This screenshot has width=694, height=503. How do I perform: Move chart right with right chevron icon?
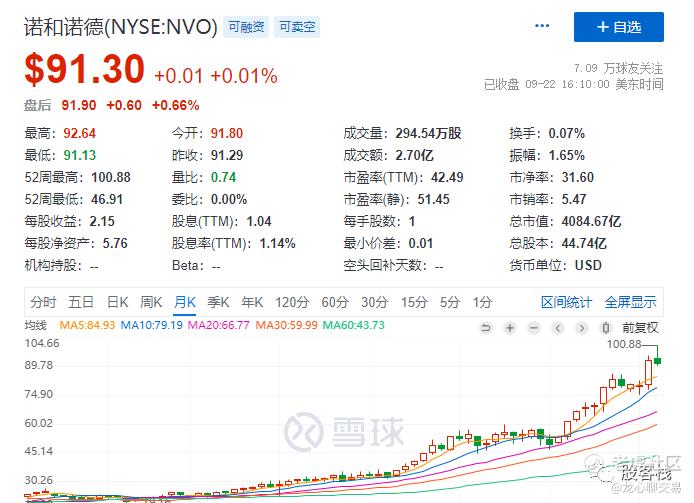coord(582,328)
